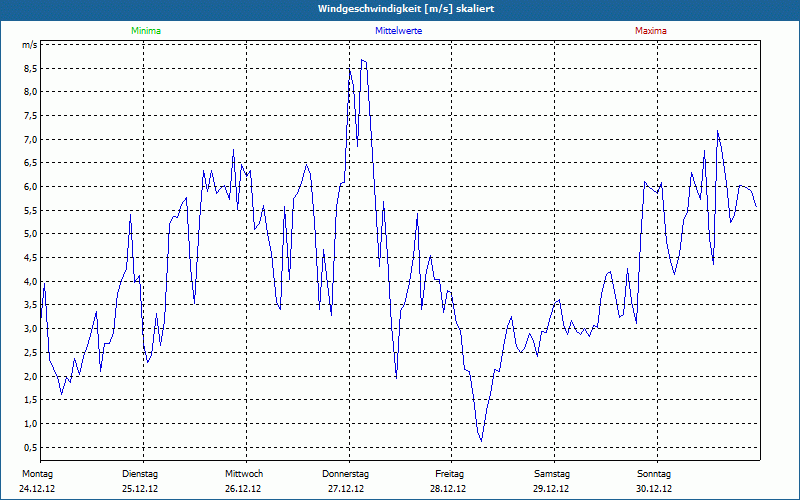Click the date 29.12.12

point(551,489)
